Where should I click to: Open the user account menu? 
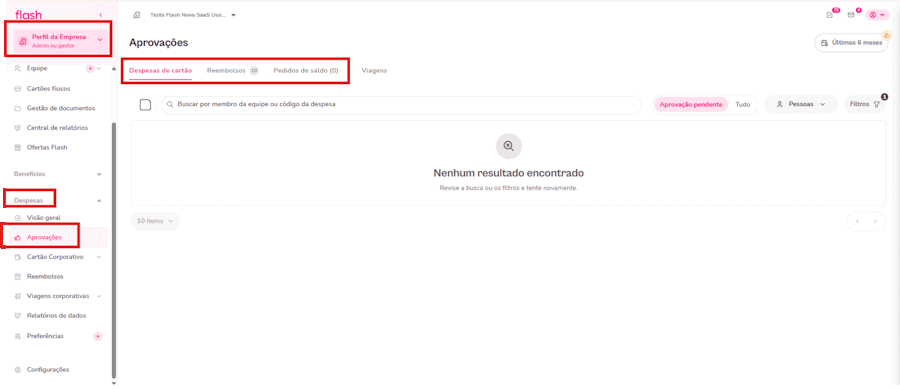(876, 15)
